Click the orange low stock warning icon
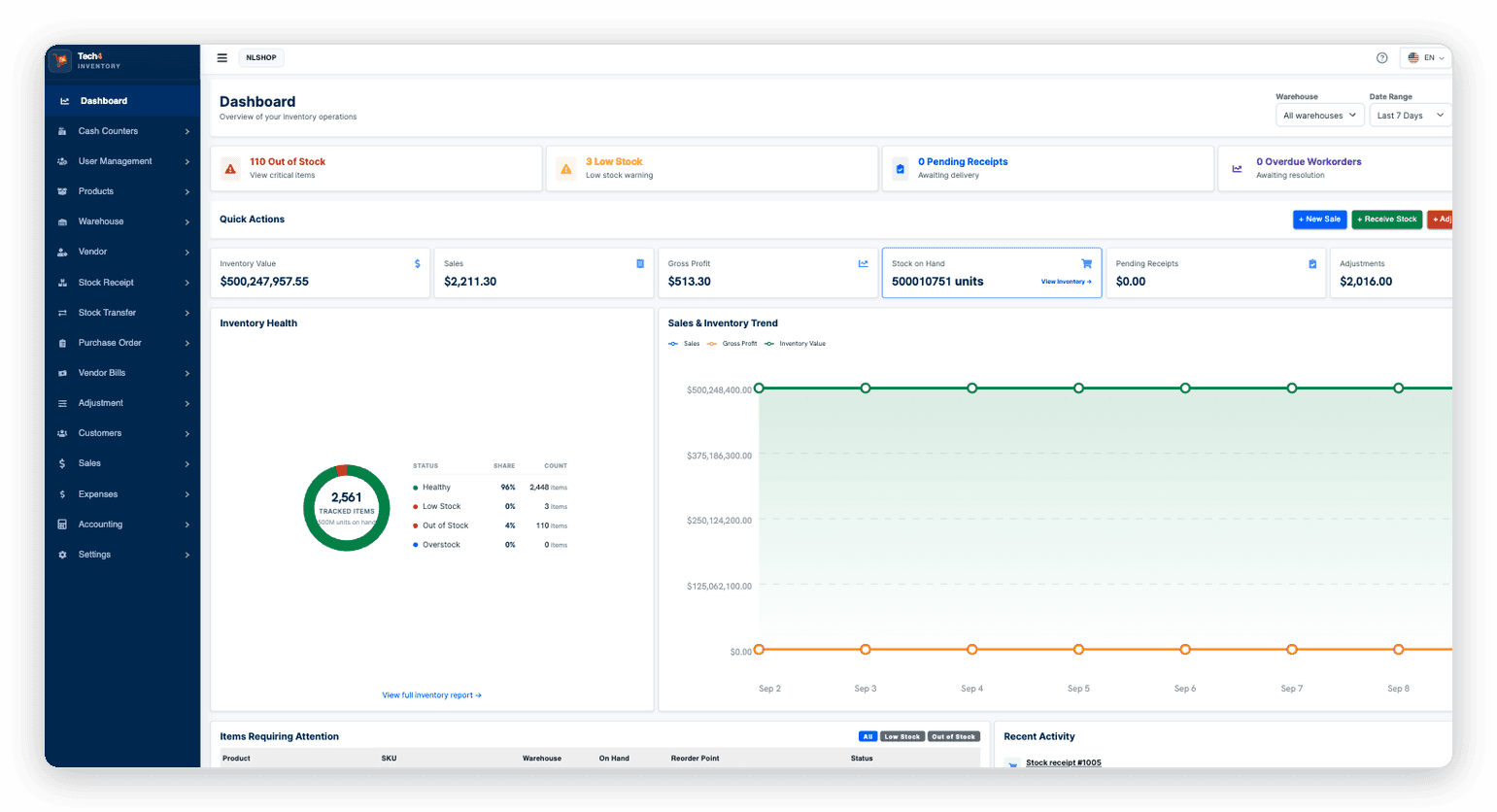The width and height of the screenshot is (1497, 812). pyautogui.click(x=566, y=169)
